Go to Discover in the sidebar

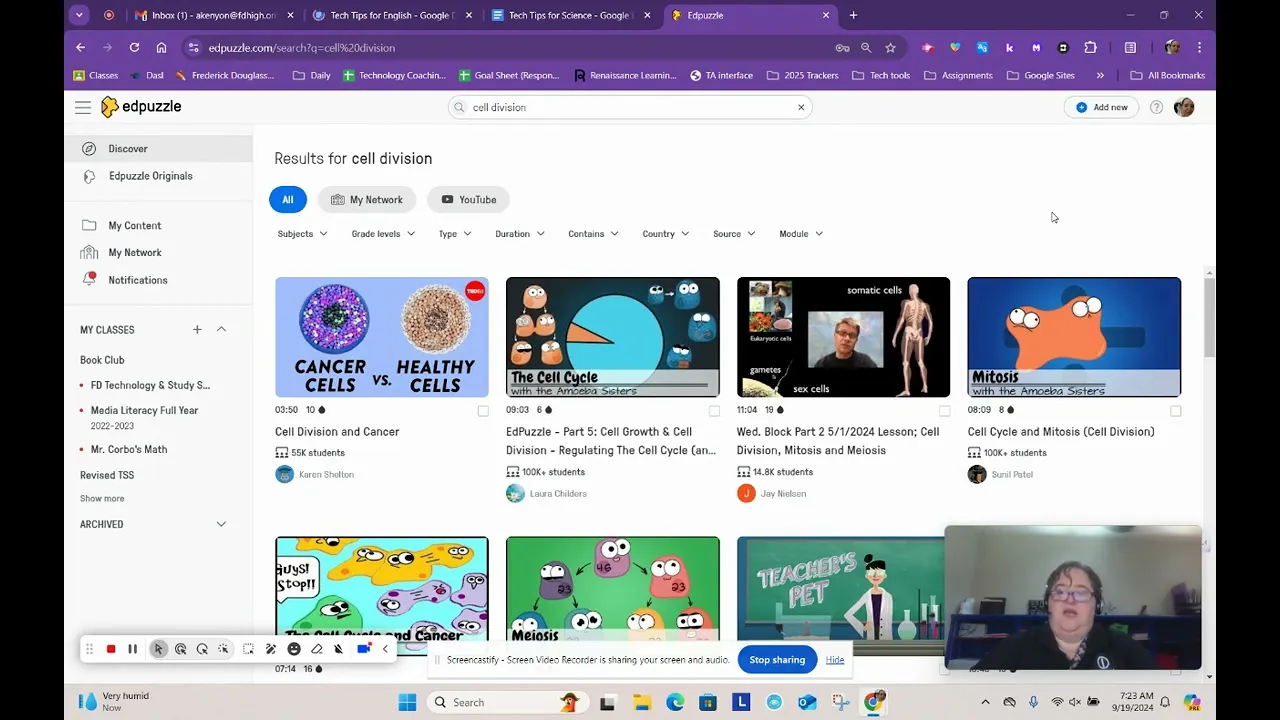(159, 149)
